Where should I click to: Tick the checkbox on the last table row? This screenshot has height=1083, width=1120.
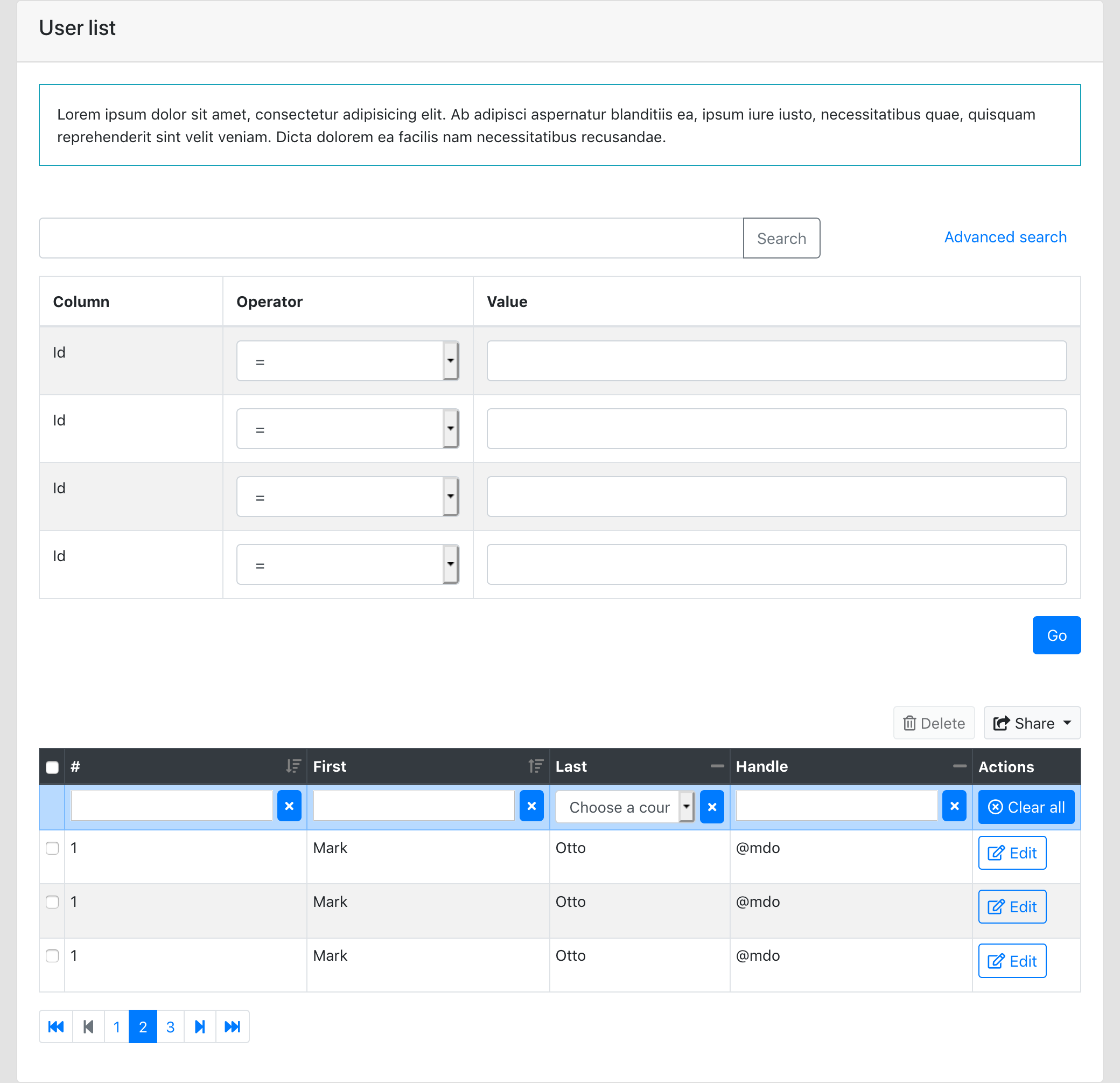click(52, 955)
